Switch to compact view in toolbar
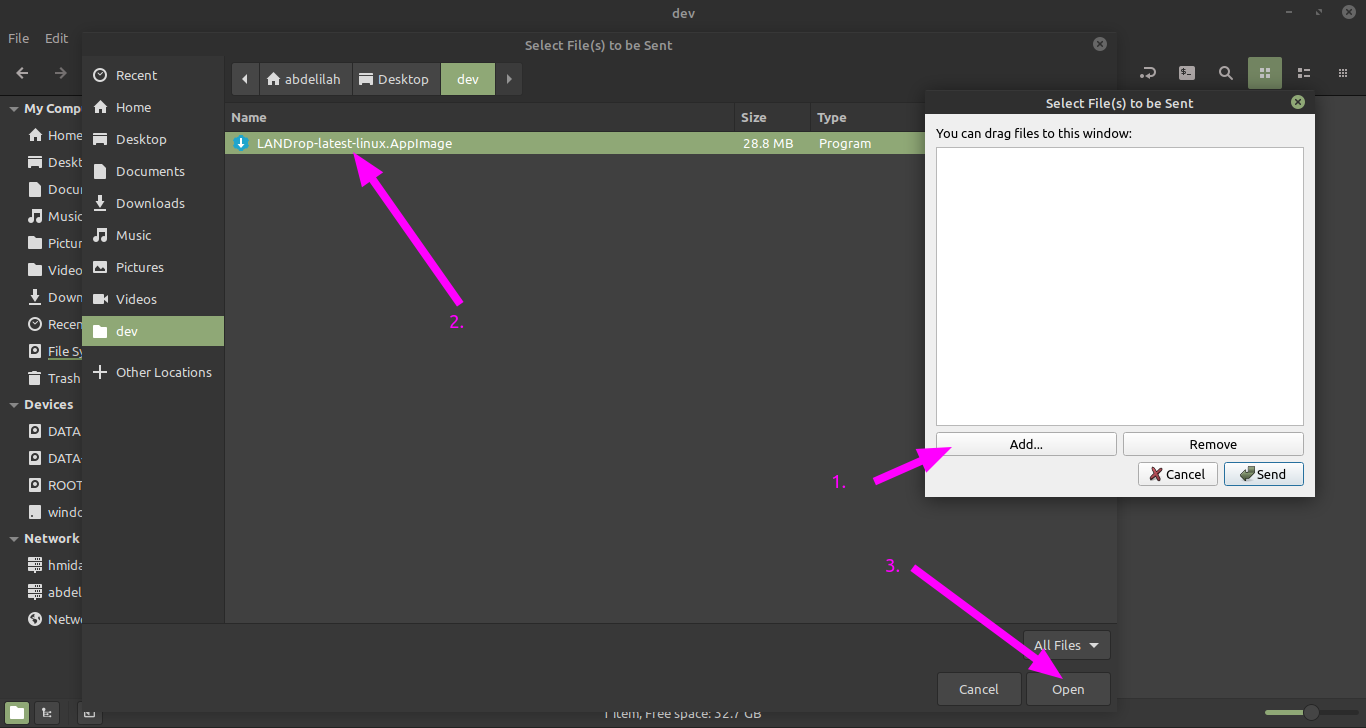The width and height of the screenshot is (1366, 728). pos(1342,73)
